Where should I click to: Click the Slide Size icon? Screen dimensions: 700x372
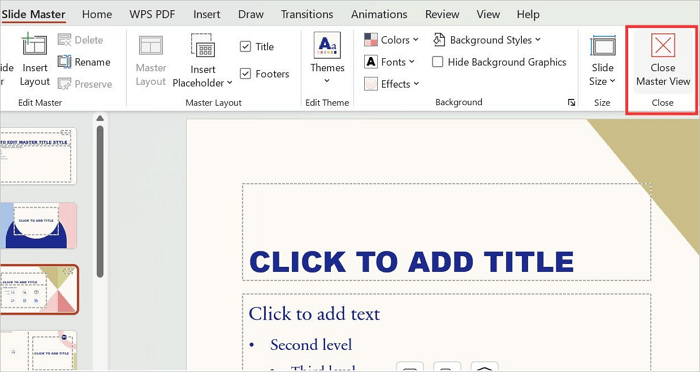tap(603, 46)
